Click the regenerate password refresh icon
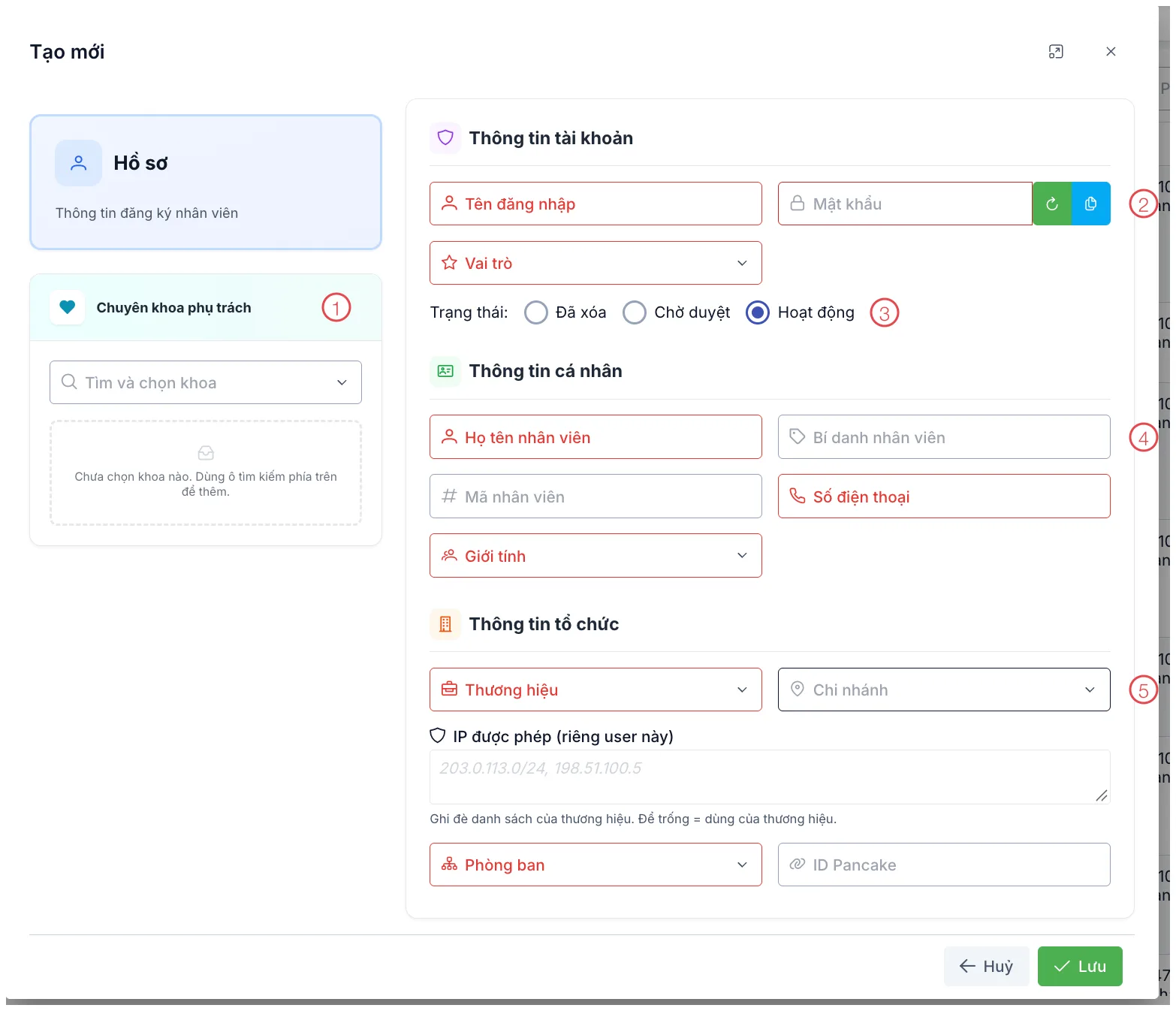Viewport: 1176px width, 1011px height. pyautogui.click(x=1052, y=204)
